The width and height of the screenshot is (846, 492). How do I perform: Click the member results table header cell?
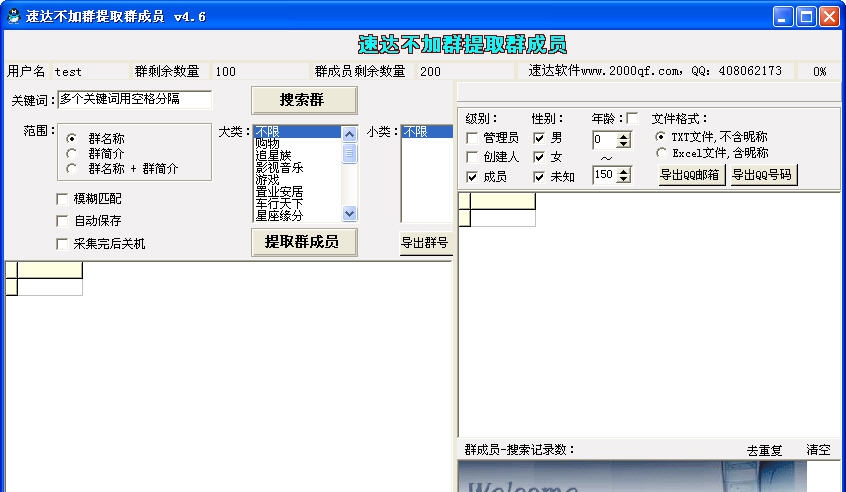pos(503,201)
